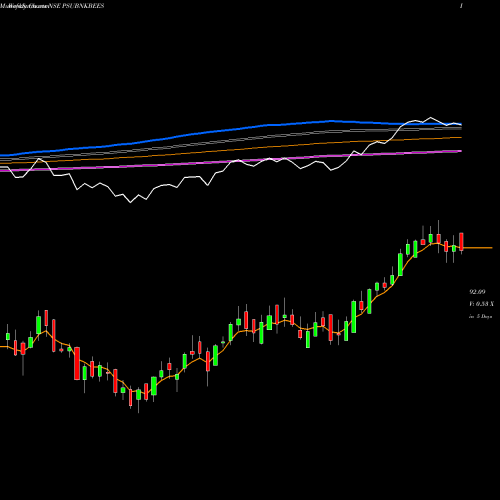Screen dimensions: 500x500
Task: Select the white indicator line in upper panel
Action: click(230, 163)
